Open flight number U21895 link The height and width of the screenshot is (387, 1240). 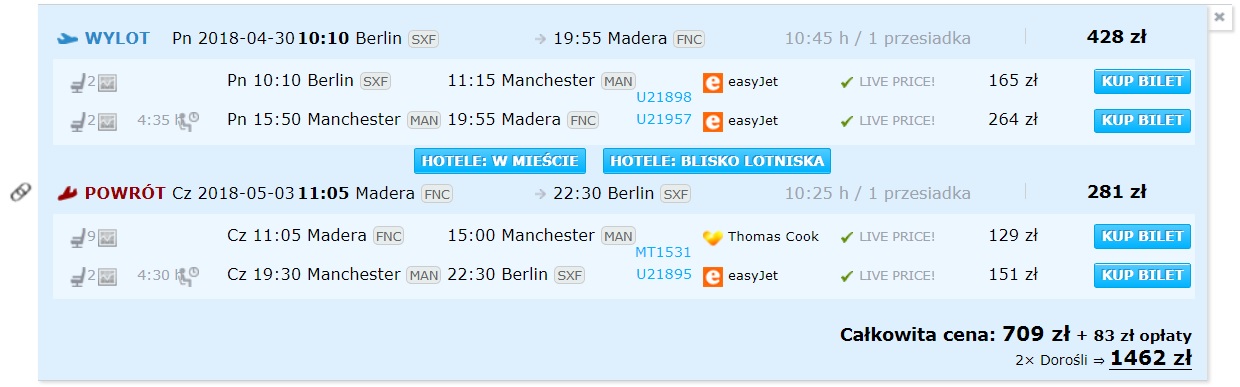(664, 274)
